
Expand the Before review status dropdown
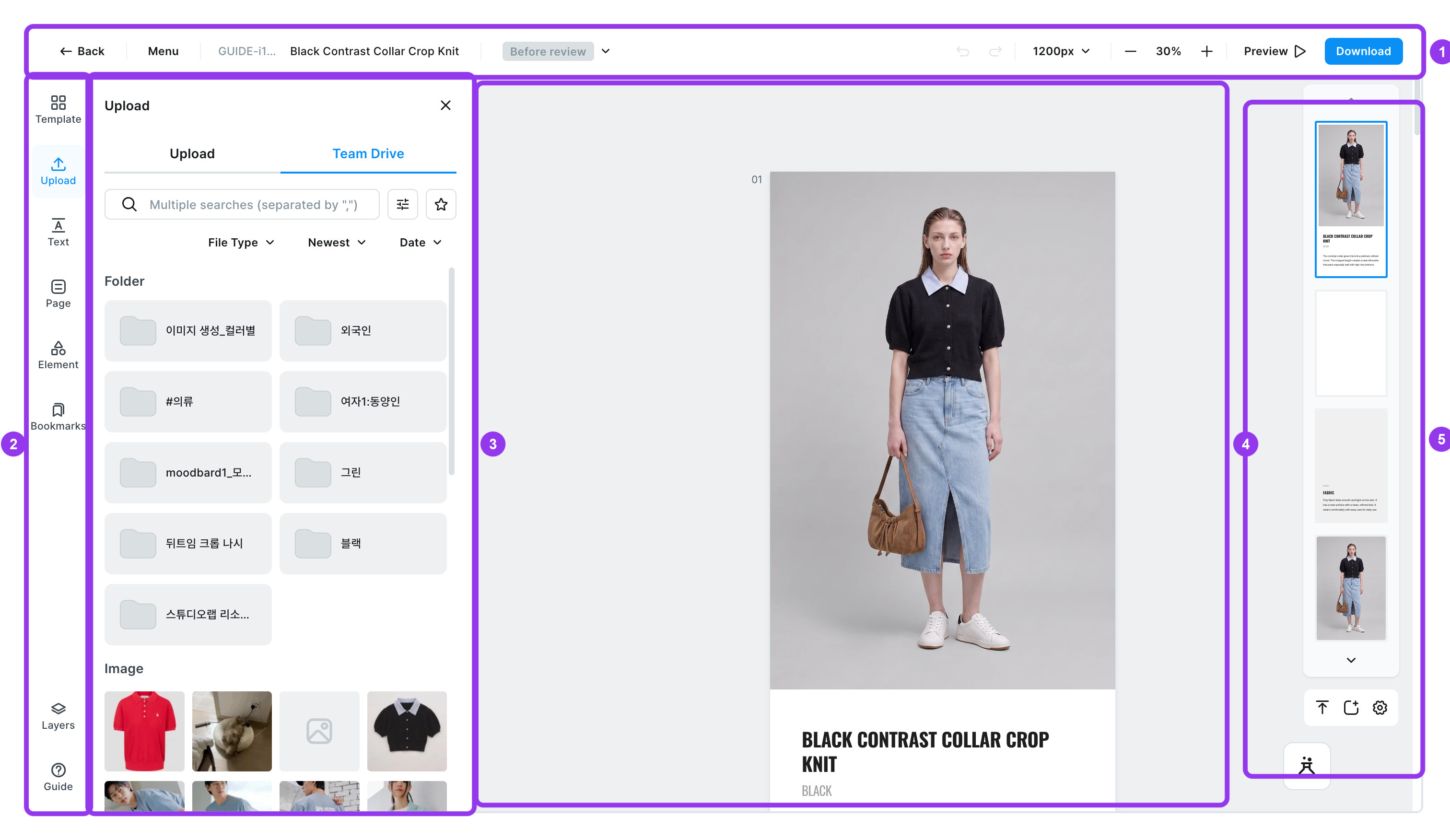coord(606,51)
